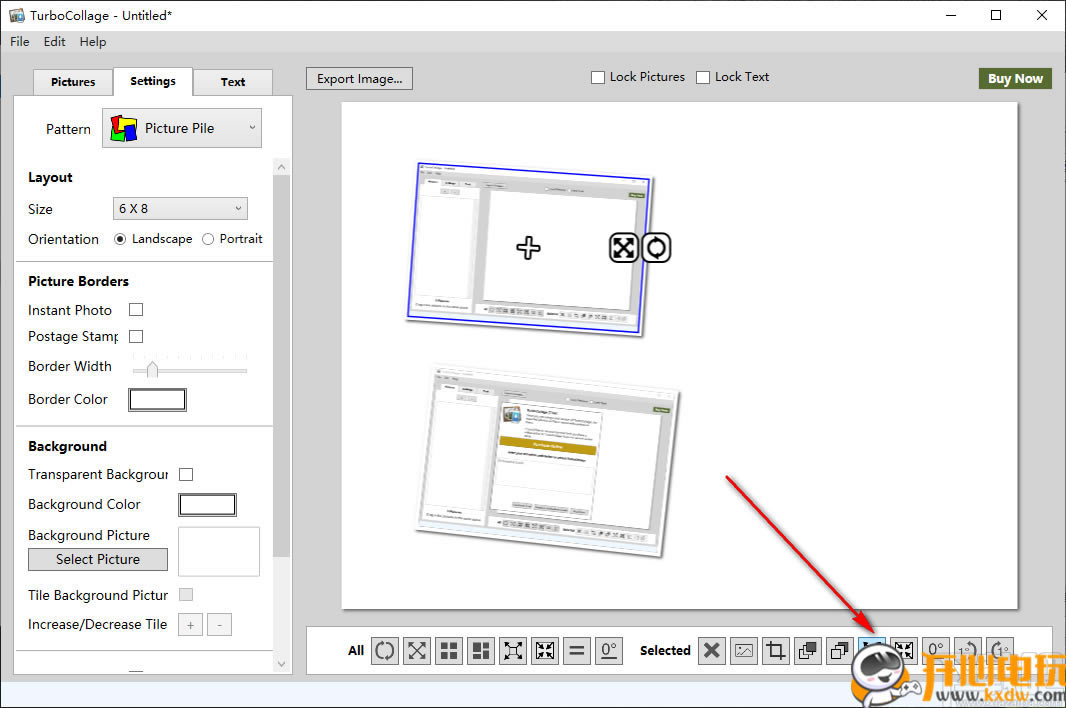Click the uniform grid arrangement icon

tap(449, 651)
